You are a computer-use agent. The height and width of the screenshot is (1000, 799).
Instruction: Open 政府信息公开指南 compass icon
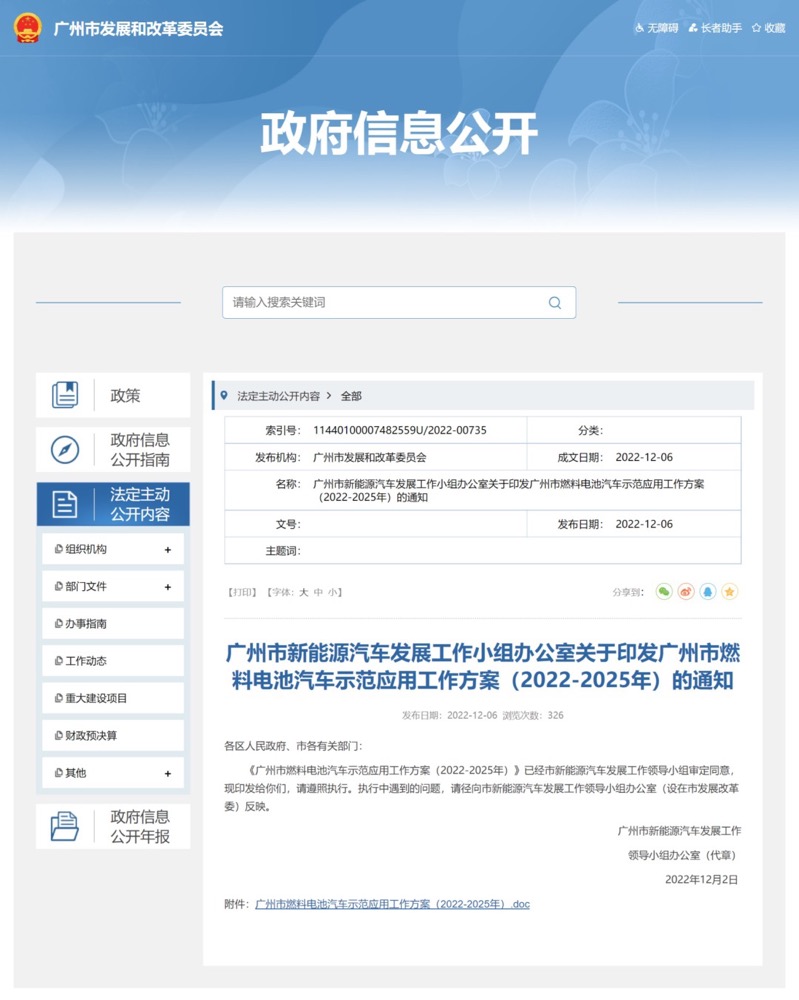pyautogui.click(x=65, y=450)
